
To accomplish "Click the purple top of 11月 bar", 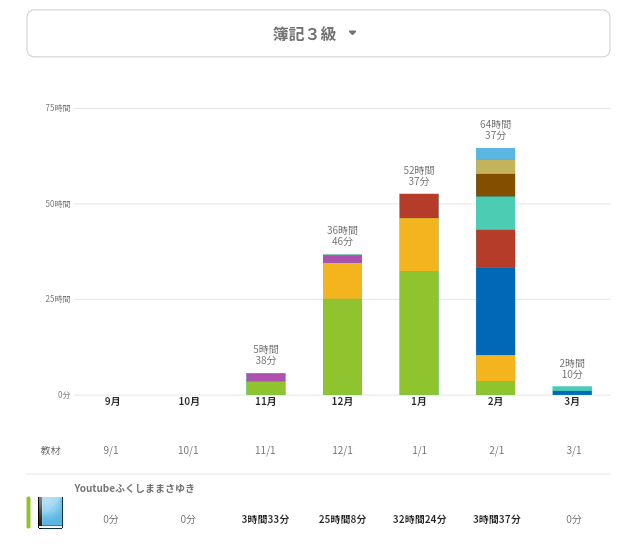I will pos(265,377).
